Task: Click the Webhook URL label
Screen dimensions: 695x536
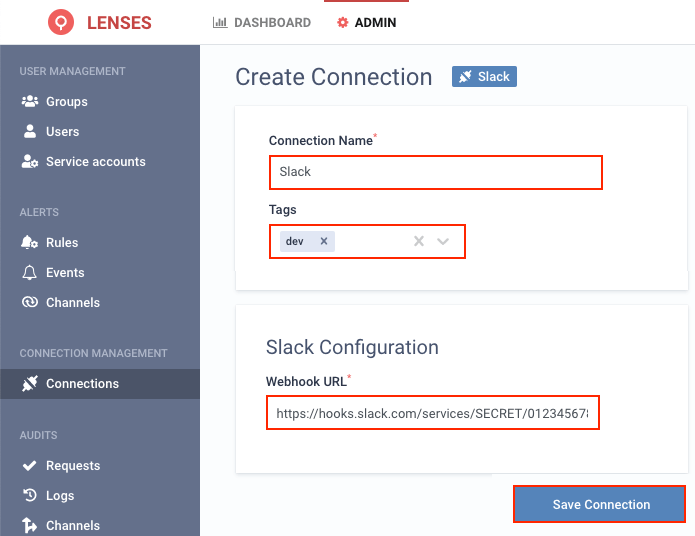Action: (x=306, y=381)
